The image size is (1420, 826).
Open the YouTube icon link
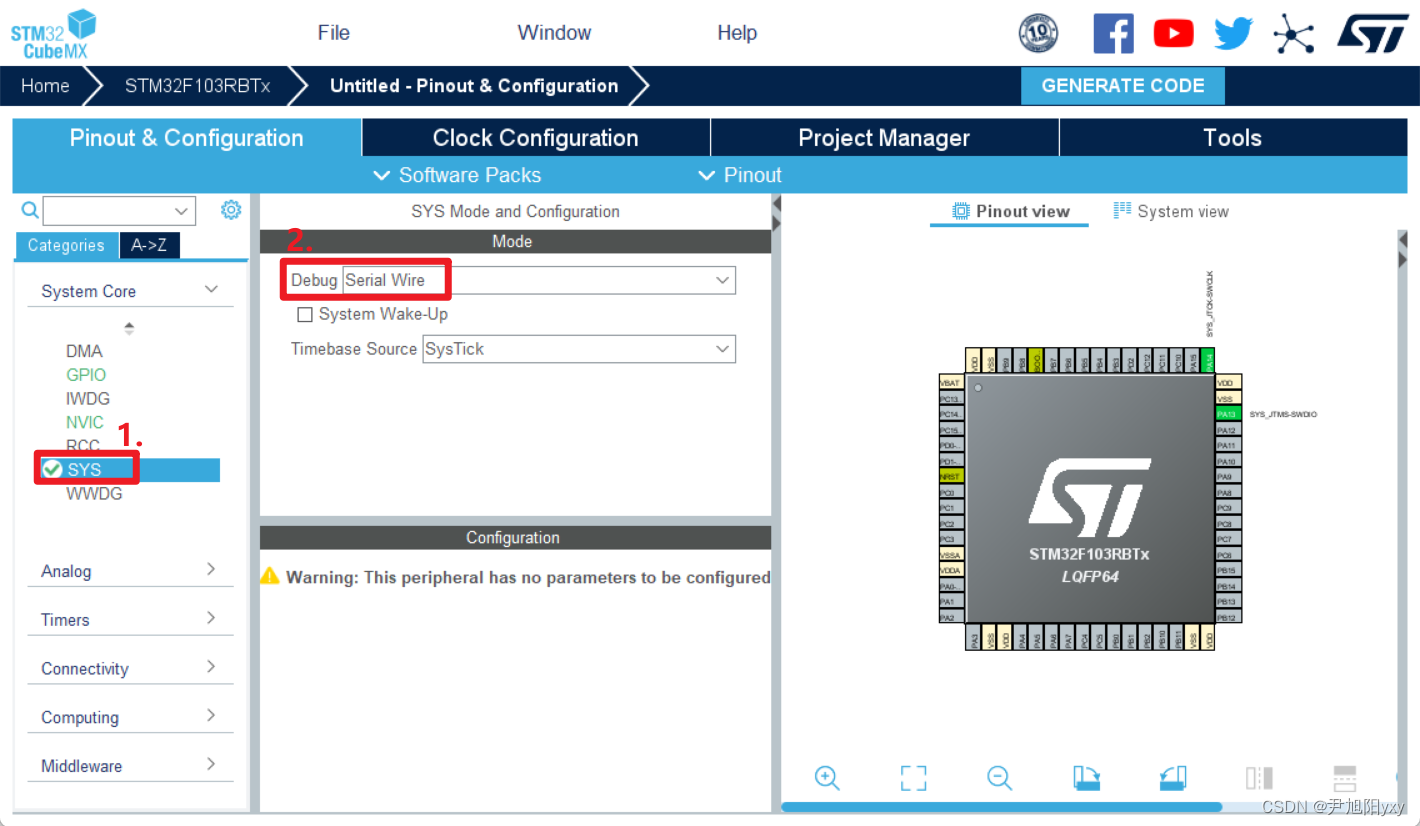tap(1173, 33)
